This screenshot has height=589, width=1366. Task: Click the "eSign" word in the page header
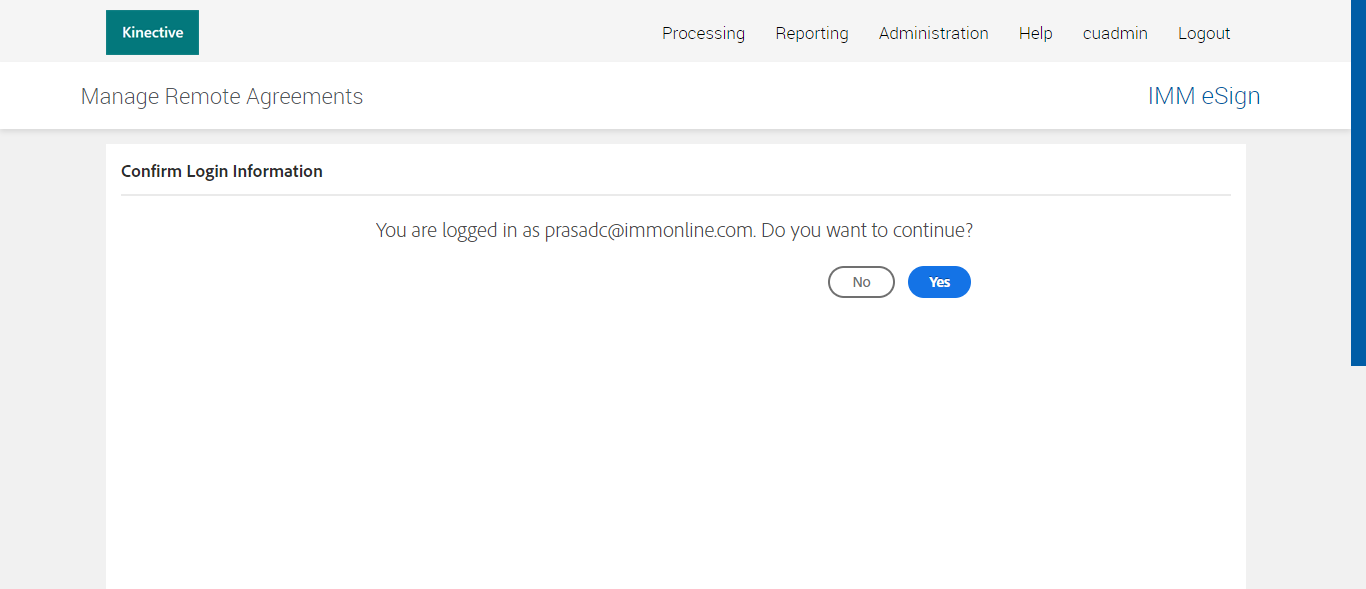pyautogui.click(x=1230, y=96)
